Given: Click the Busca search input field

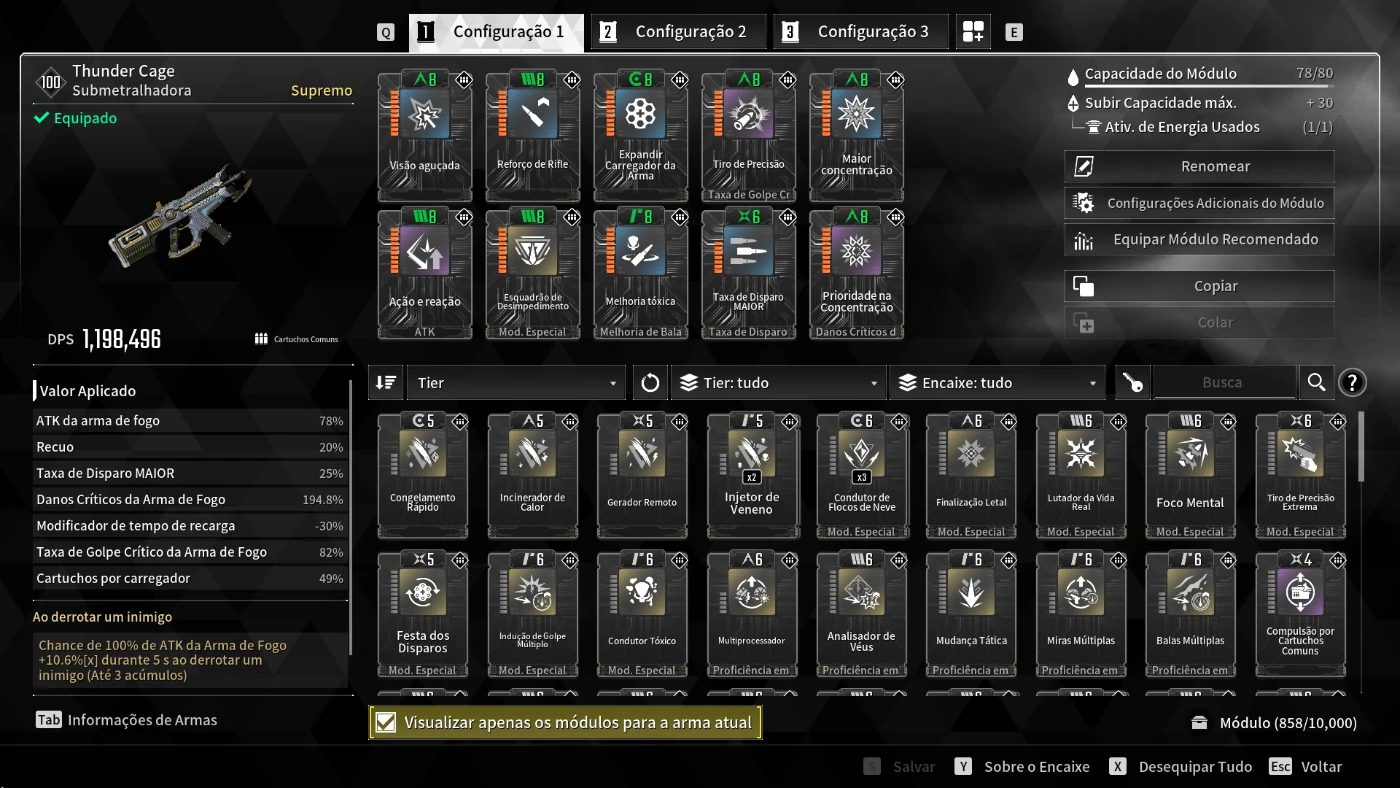Looking at the screenshot, I should coord(1224,382).
